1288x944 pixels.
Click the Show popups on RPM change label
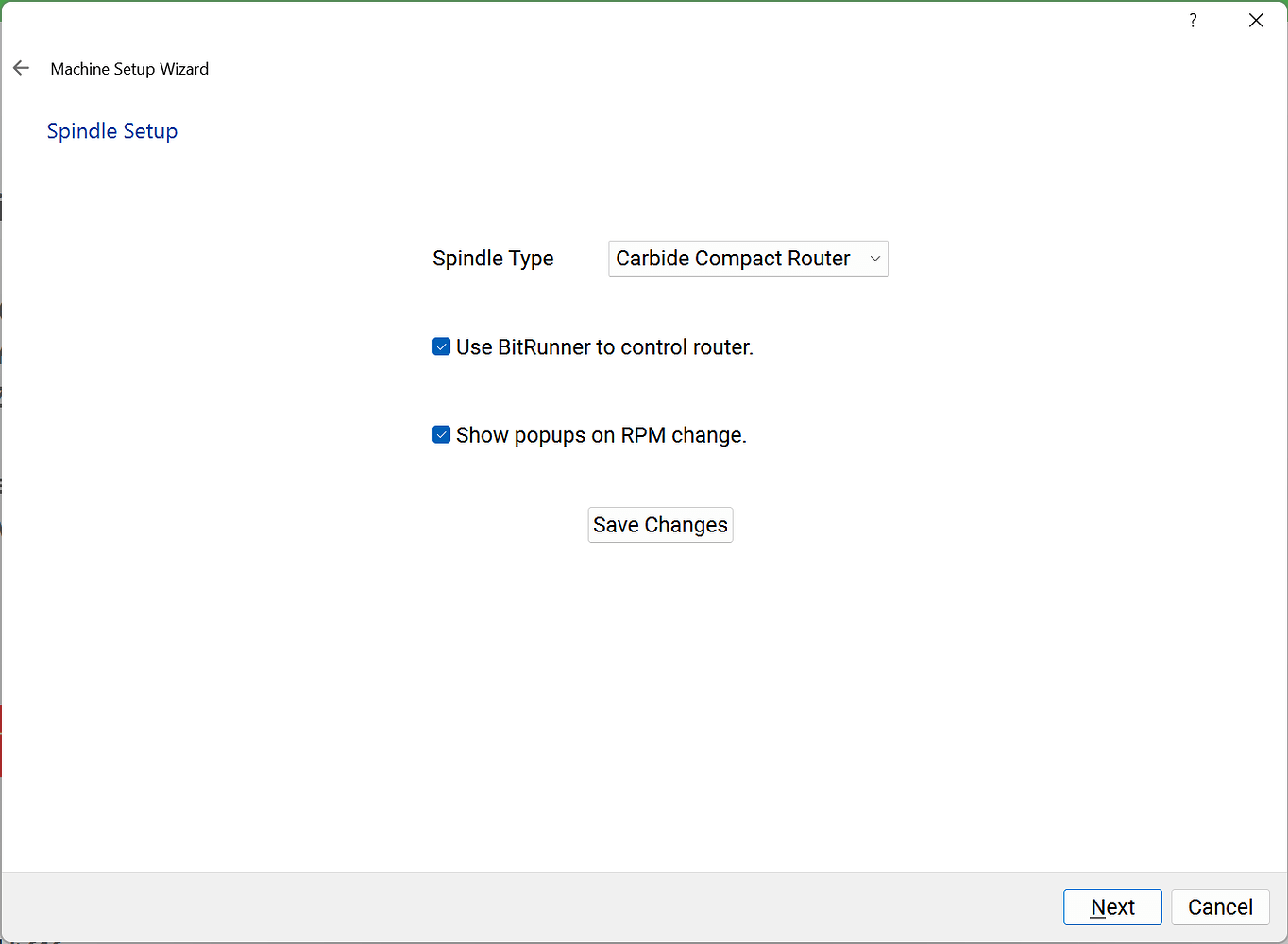[601, 434]
